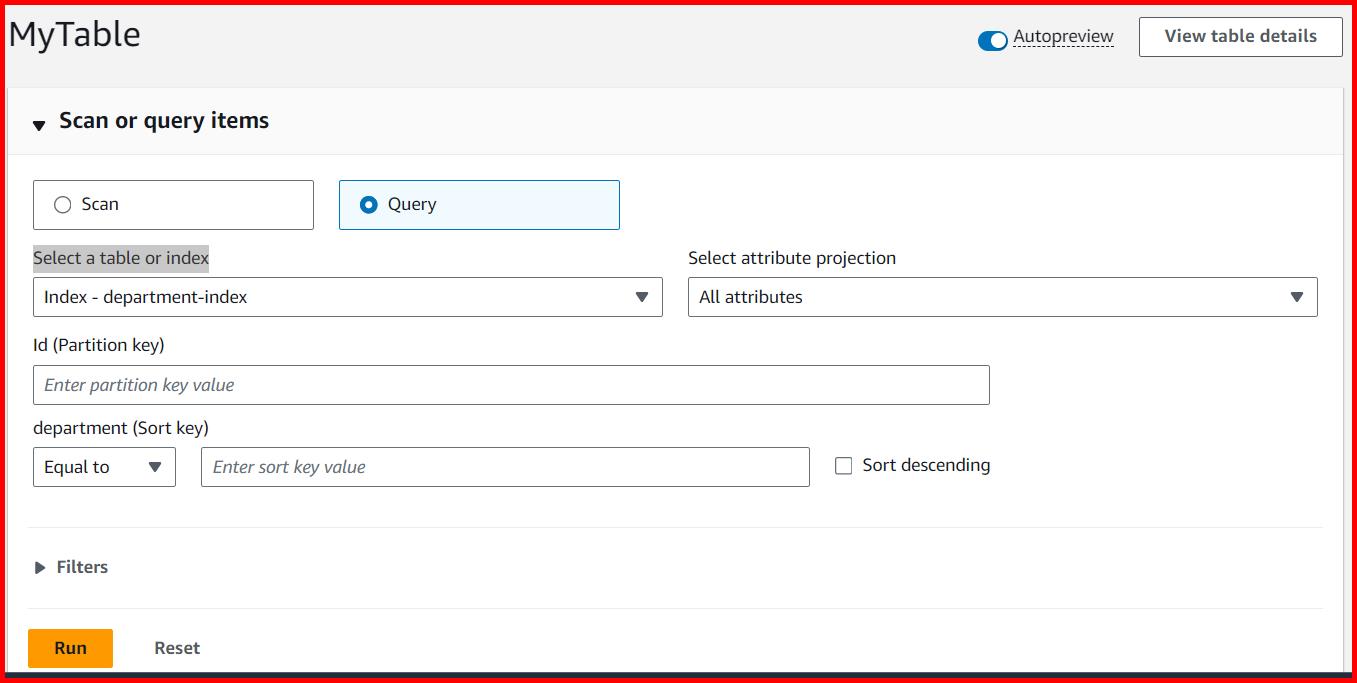Click the attribute projection dropdown arrow

(1297, 296)
